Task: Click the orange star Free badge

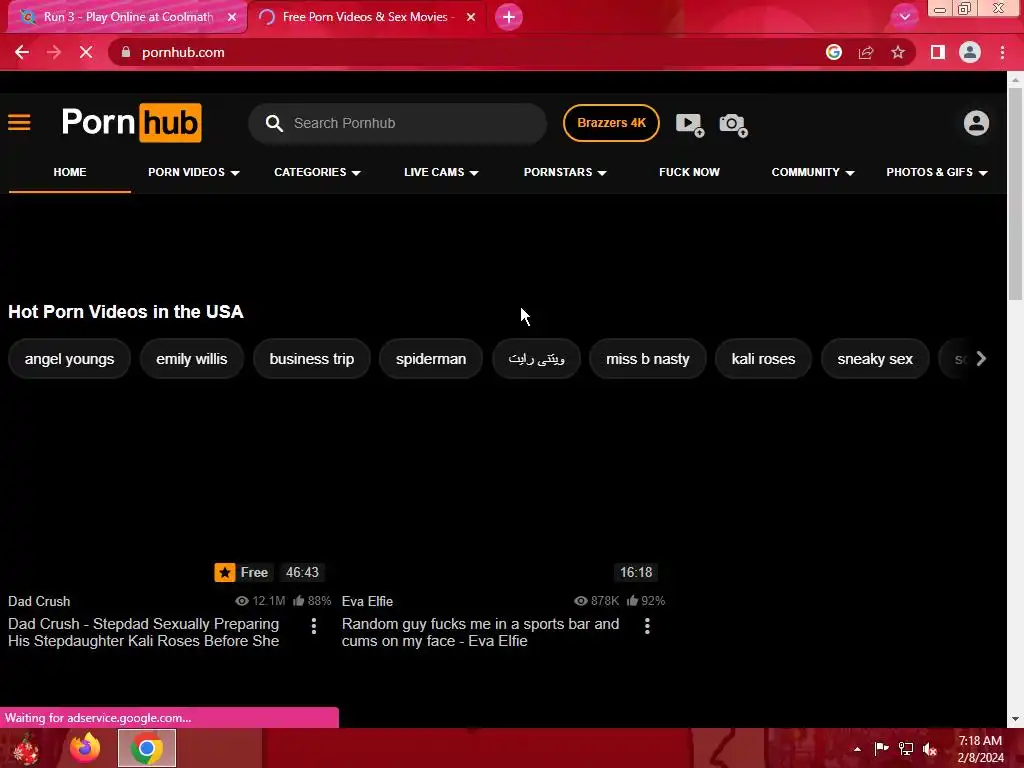Action: (x=242, y=573)
